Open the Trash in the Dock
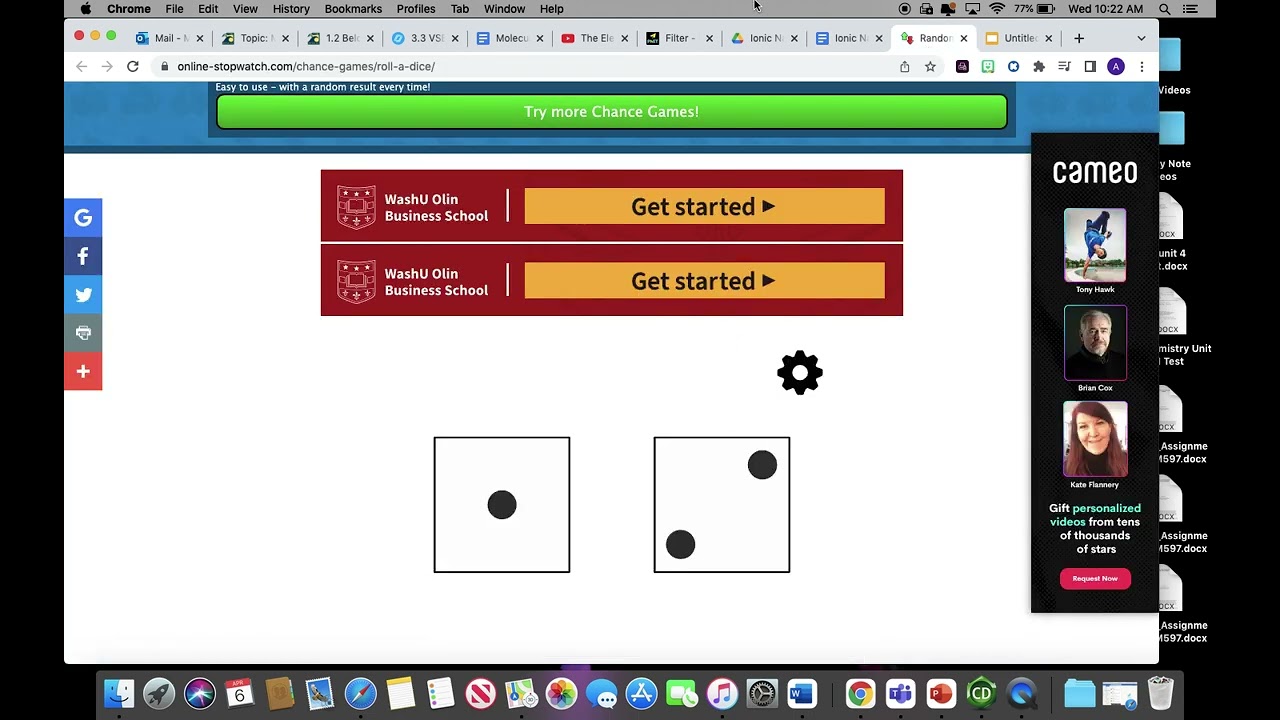 click(x=1160, y=693)
